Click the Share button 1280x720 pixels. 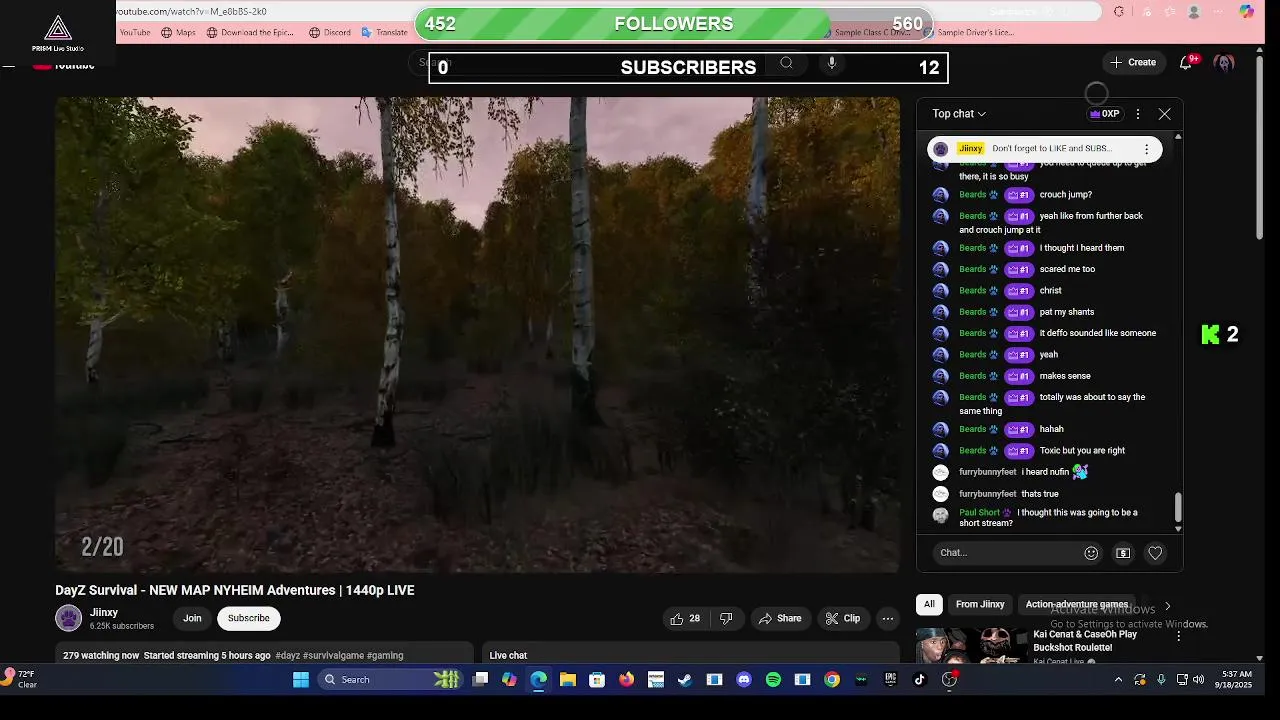(x=780, y=619)
